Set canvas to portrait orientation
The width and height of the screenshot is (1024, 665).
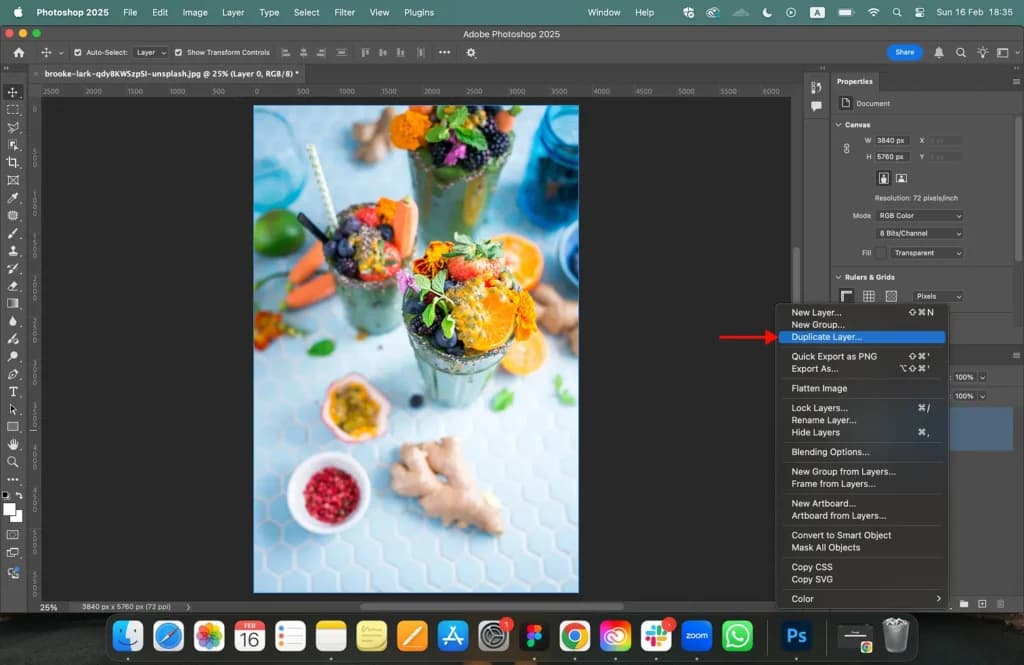[884, 178]
